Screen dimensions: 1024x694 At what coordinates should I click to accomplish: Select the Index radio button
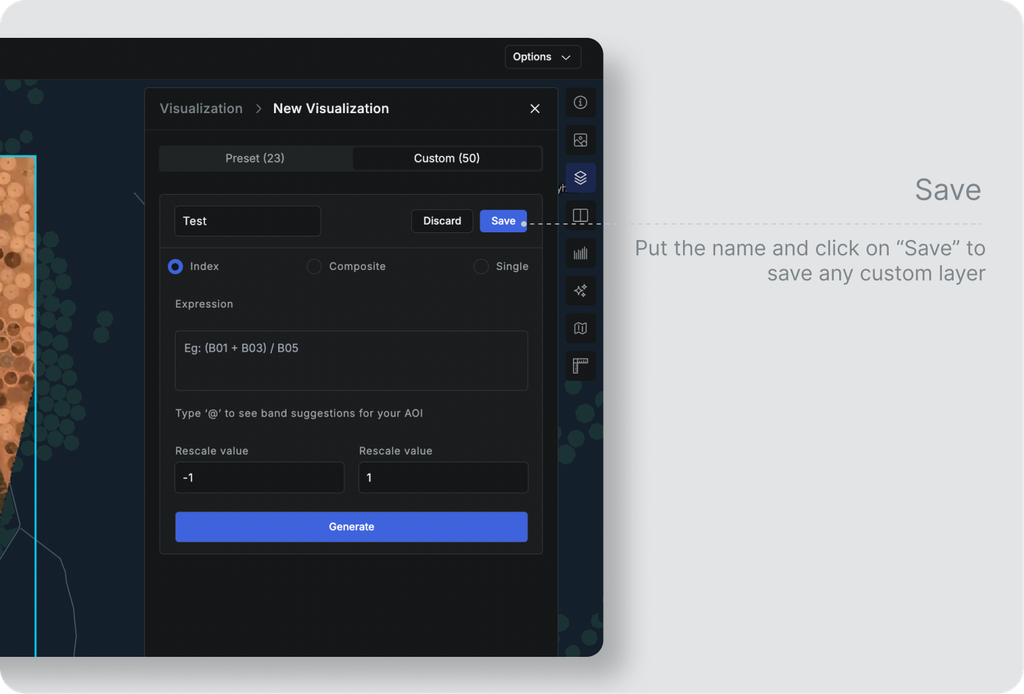pos(175,266)
